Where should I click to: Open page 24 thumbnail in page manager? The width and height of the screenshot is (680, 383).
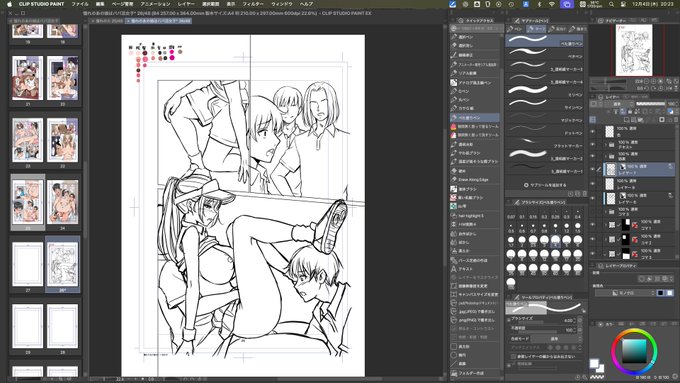click(62, 203)
